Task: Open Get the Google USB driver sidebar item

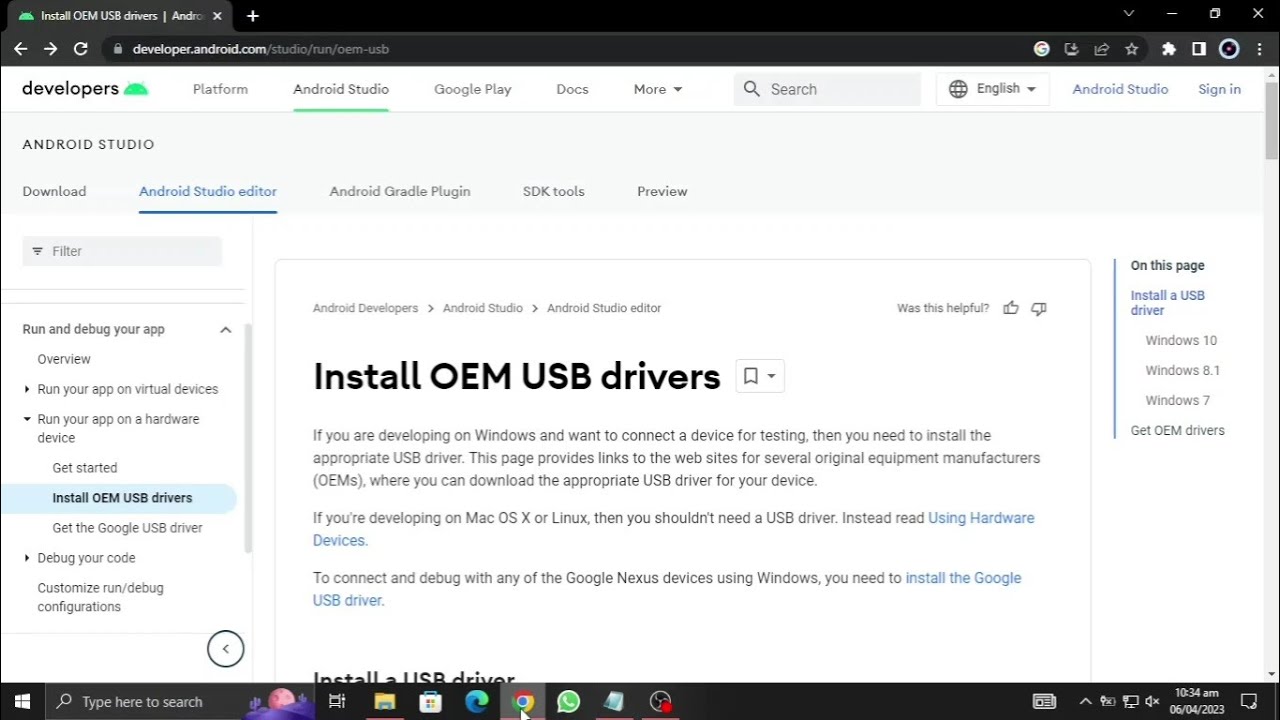Action: click(x=127, y=528)
